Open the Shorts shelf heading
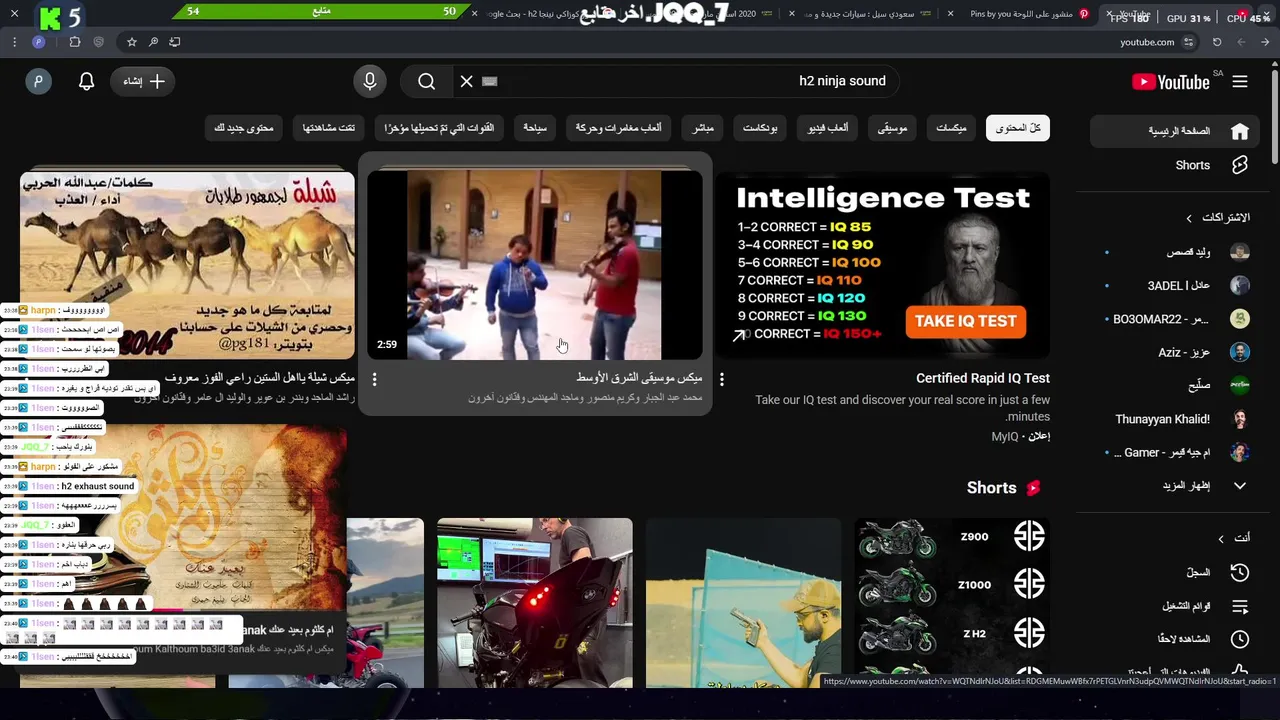Screen dimensions: 1280x720 [x=1004, y=488]
